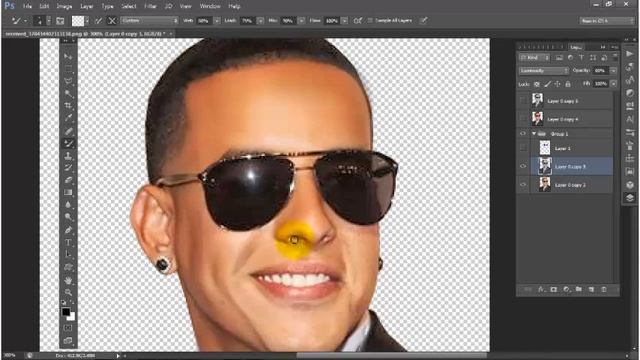Collapse the Group 1 folder

coord(534,133)
